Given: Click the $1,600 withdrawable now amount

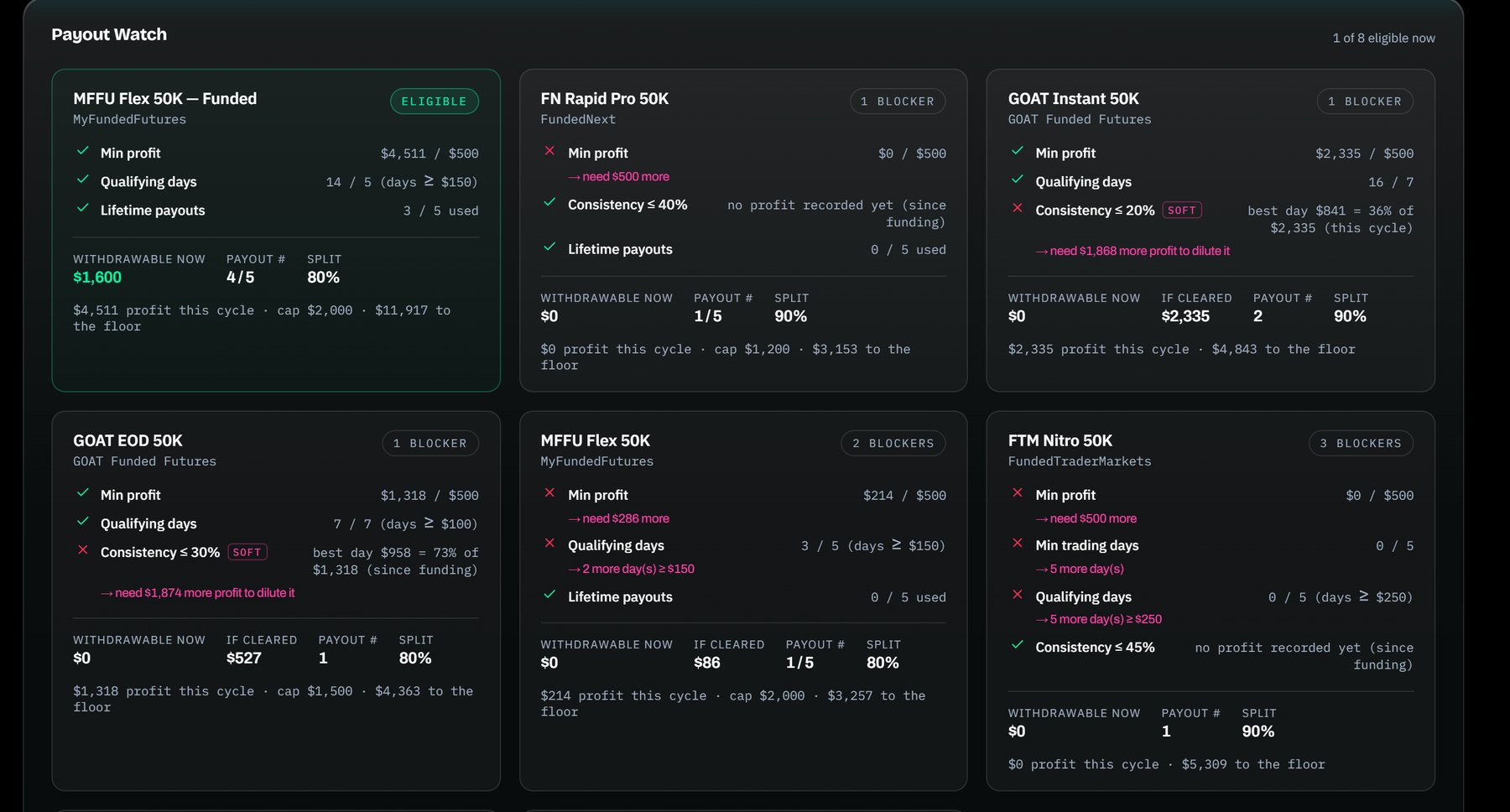Looking at the screenshot, I should [97, 278].
